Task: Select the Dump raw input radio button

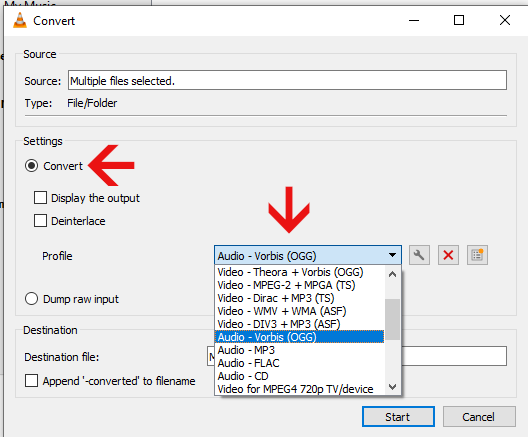Action: coord(31,299)
